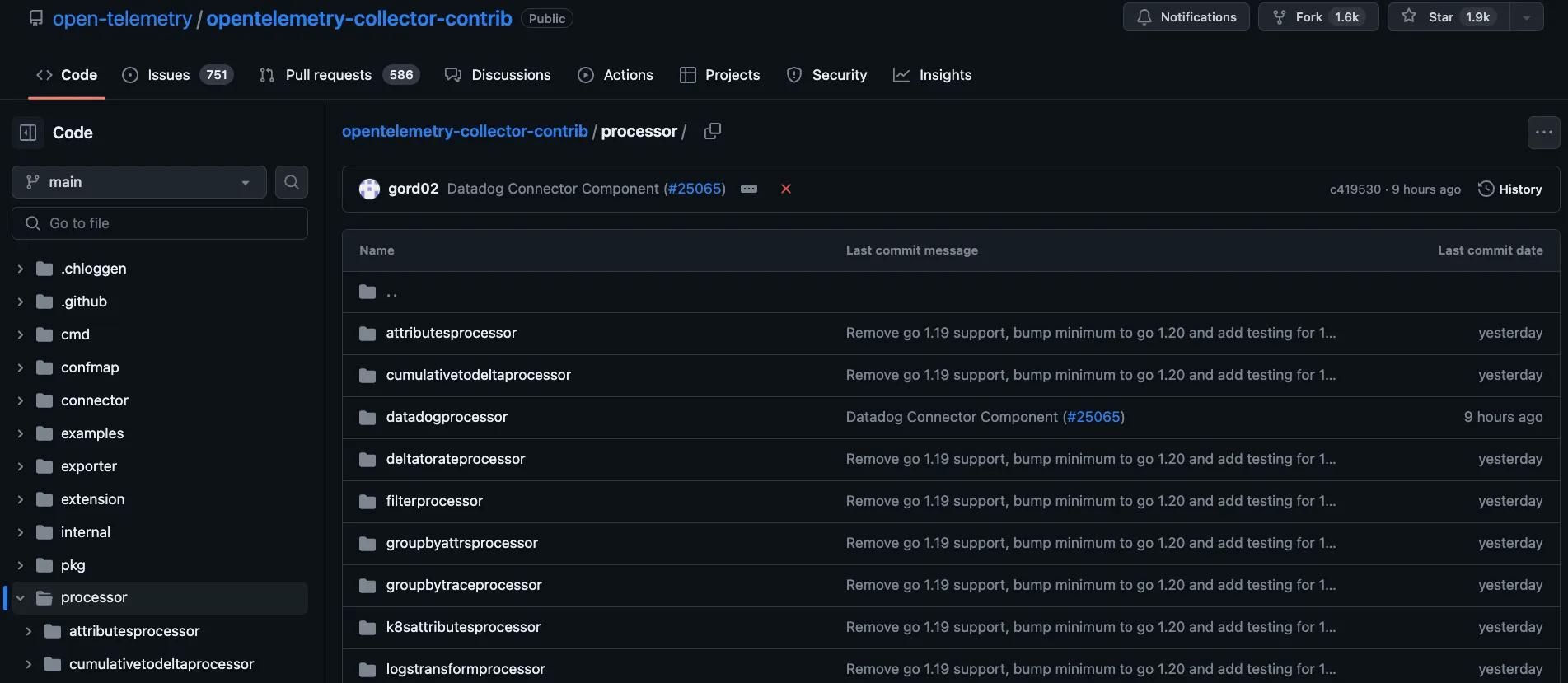Viewport: 1568px width, 683px height.
Task: Click the logstransformprocessor folder icon
Action: pos(367,670)
